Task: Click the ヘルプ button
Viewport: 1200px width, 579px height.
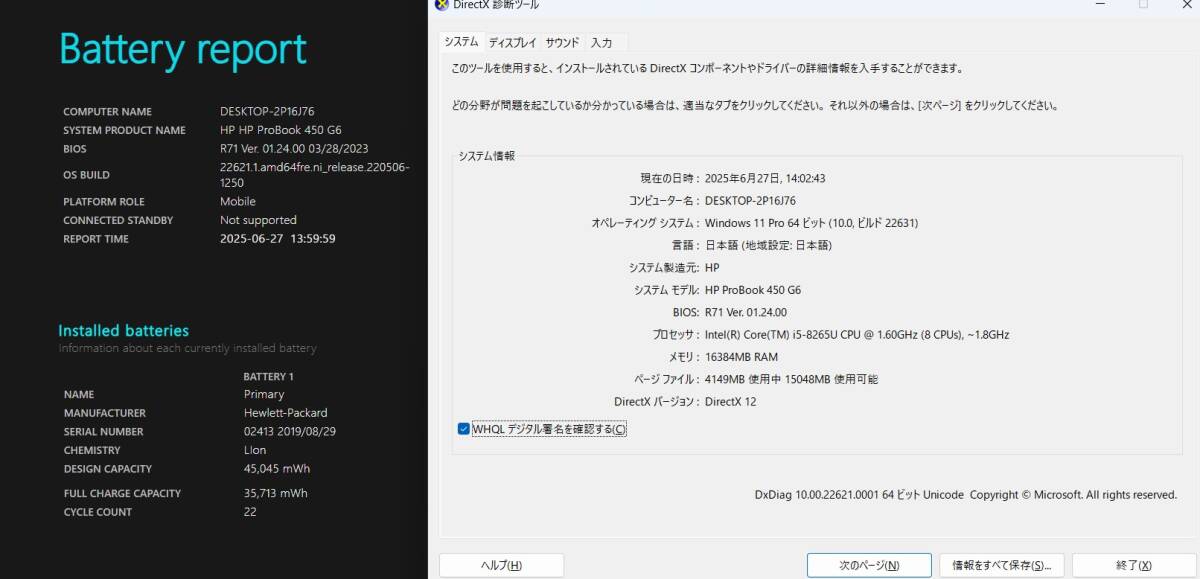Action: coord(500,565)
